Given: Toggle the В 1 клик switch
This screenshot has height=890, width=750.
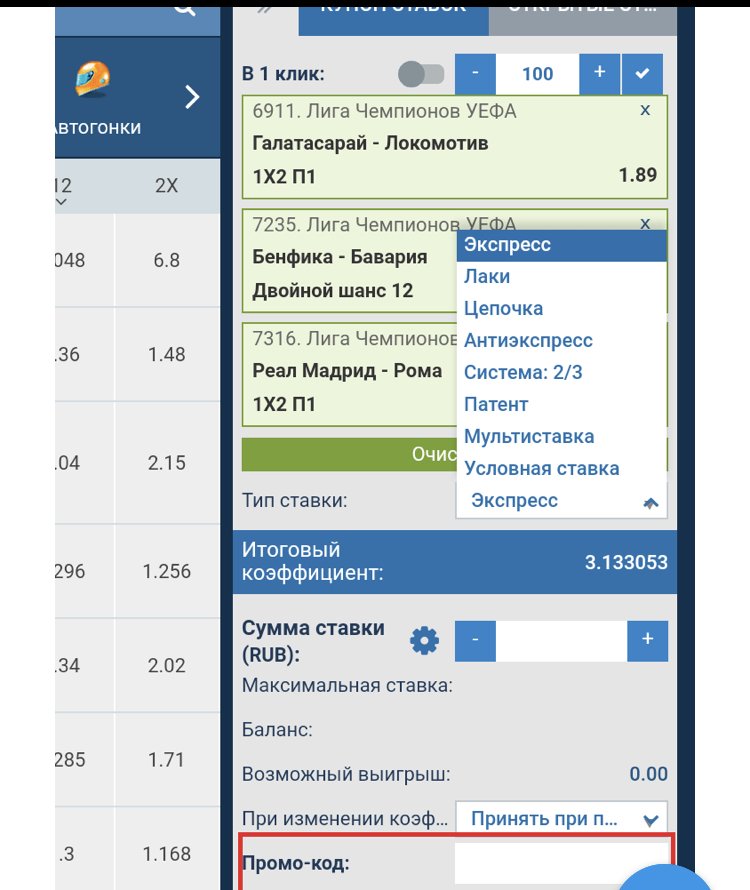Looking at the screenshot, I should coord(420,74).
